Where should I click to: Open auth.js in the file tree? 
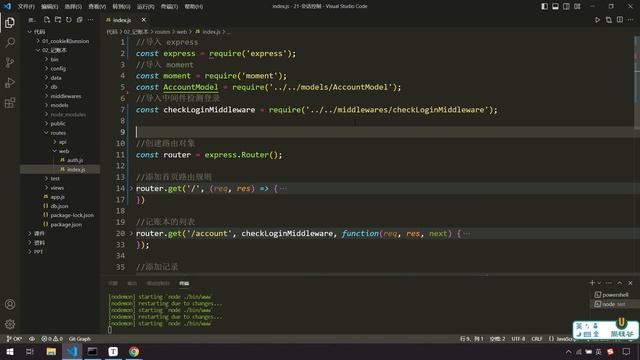[x=75, y=160]
